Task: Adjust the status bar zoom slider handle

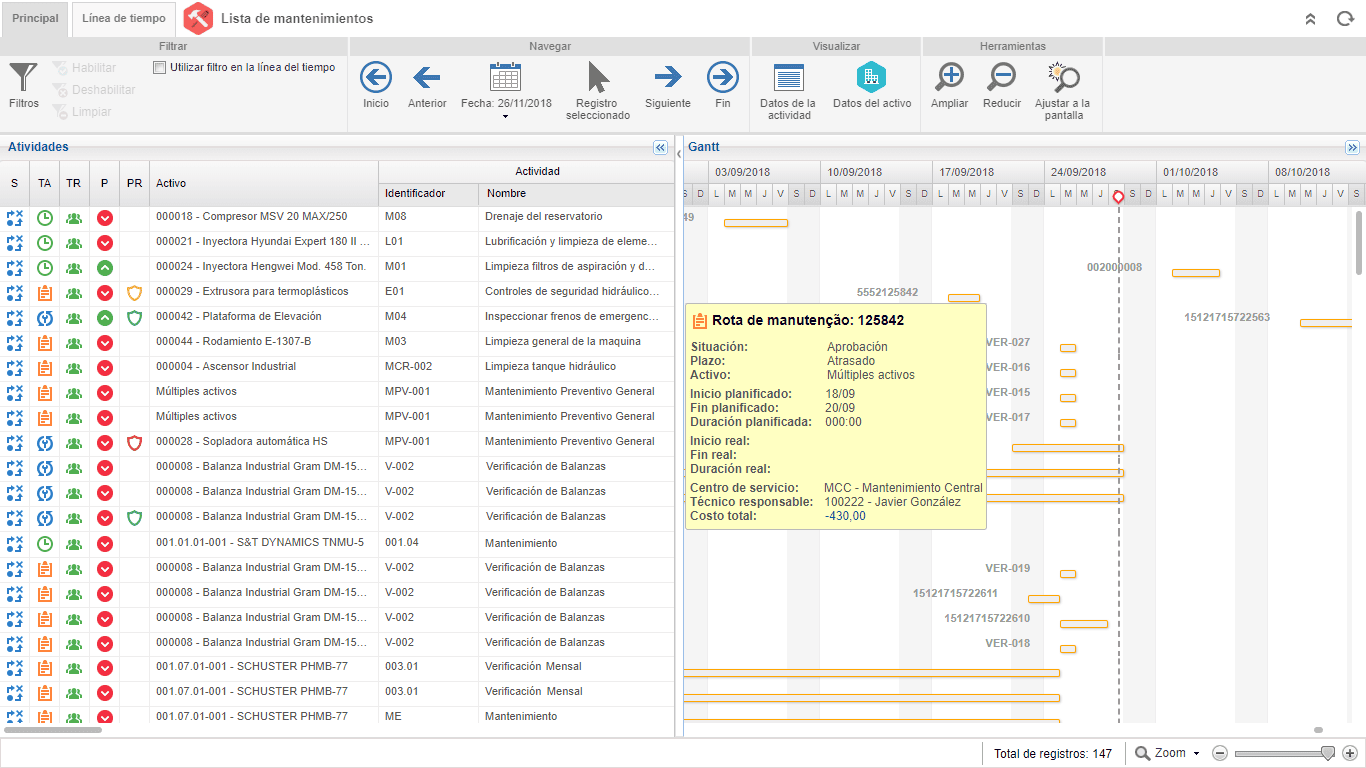Action: tap(1328, 753)
